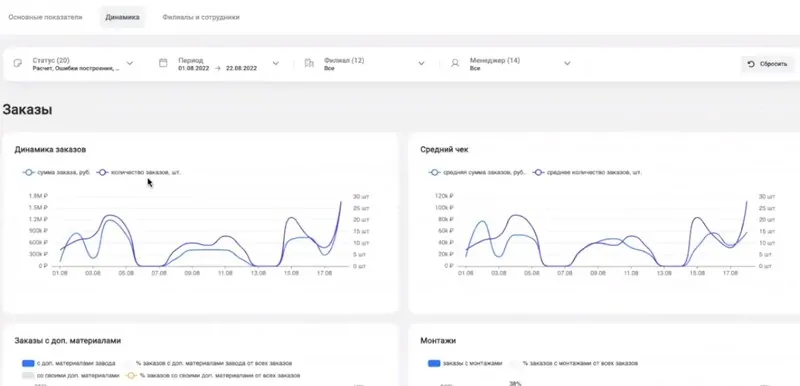Click the start date 01.08.2022 field

tap(192, 68)
